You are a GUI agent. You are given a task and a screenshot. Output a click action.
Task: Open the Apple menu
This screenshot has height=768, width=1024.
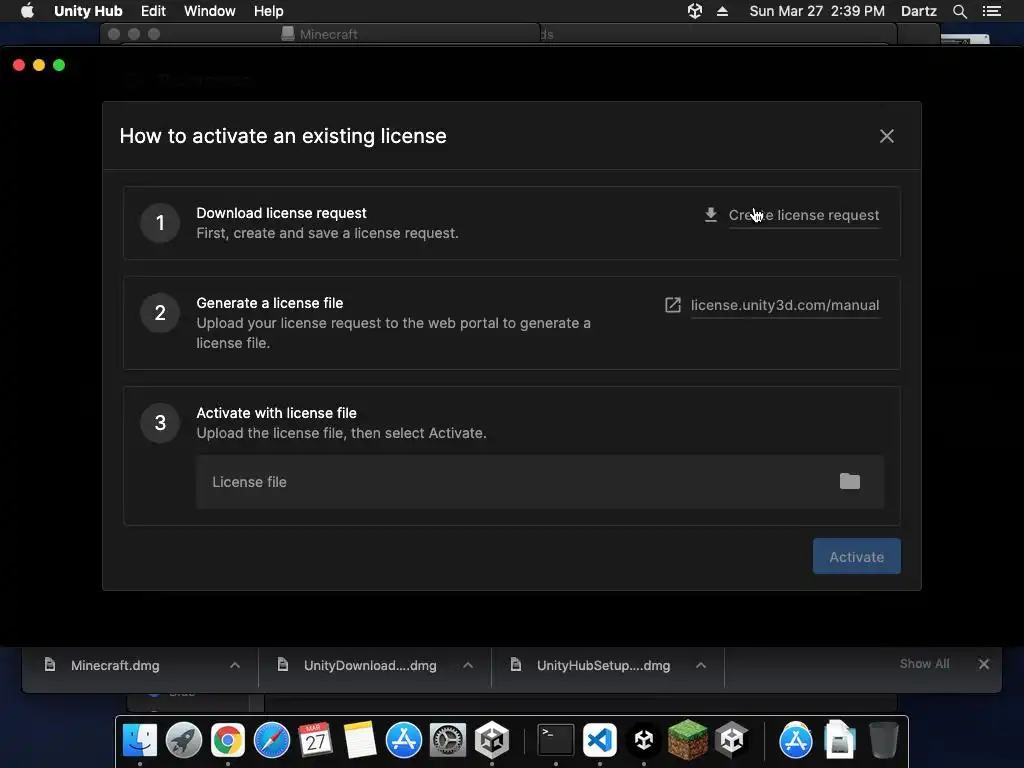tap(27, 11)
